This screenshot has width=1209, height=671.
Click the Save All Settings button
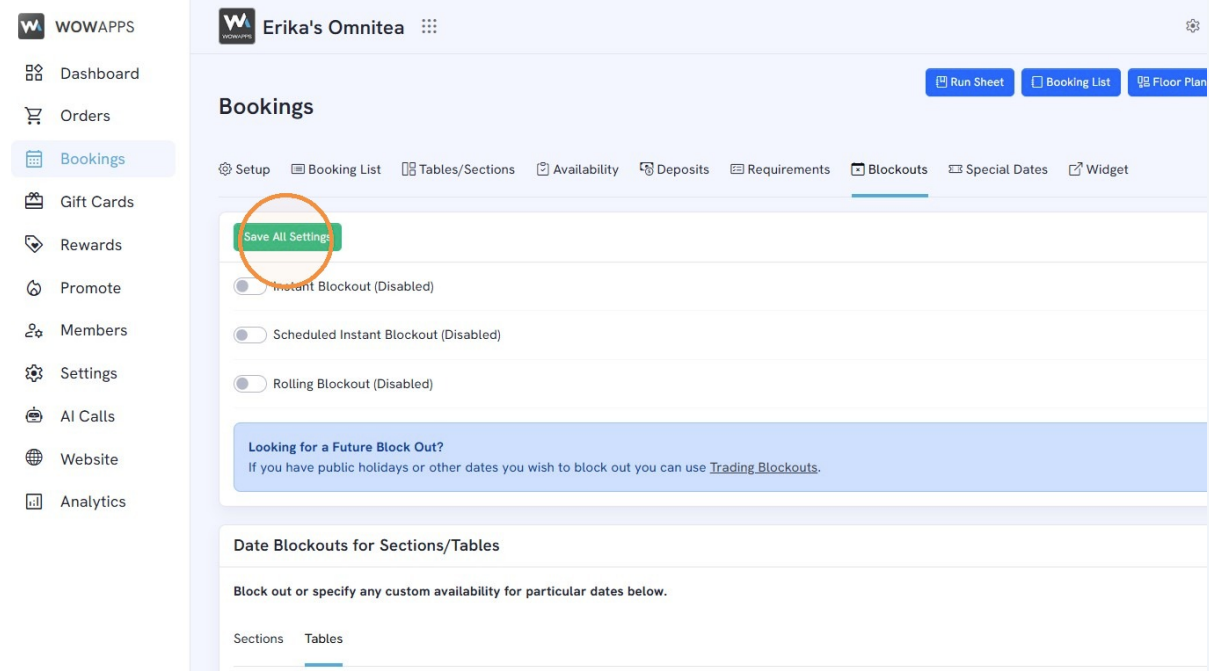point(287,237)
